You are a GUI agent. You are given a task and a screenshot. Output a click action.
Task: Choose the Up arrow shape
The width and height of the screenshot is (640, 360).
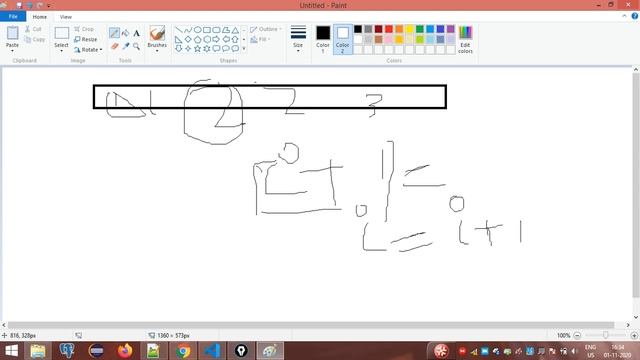(235, 40)
